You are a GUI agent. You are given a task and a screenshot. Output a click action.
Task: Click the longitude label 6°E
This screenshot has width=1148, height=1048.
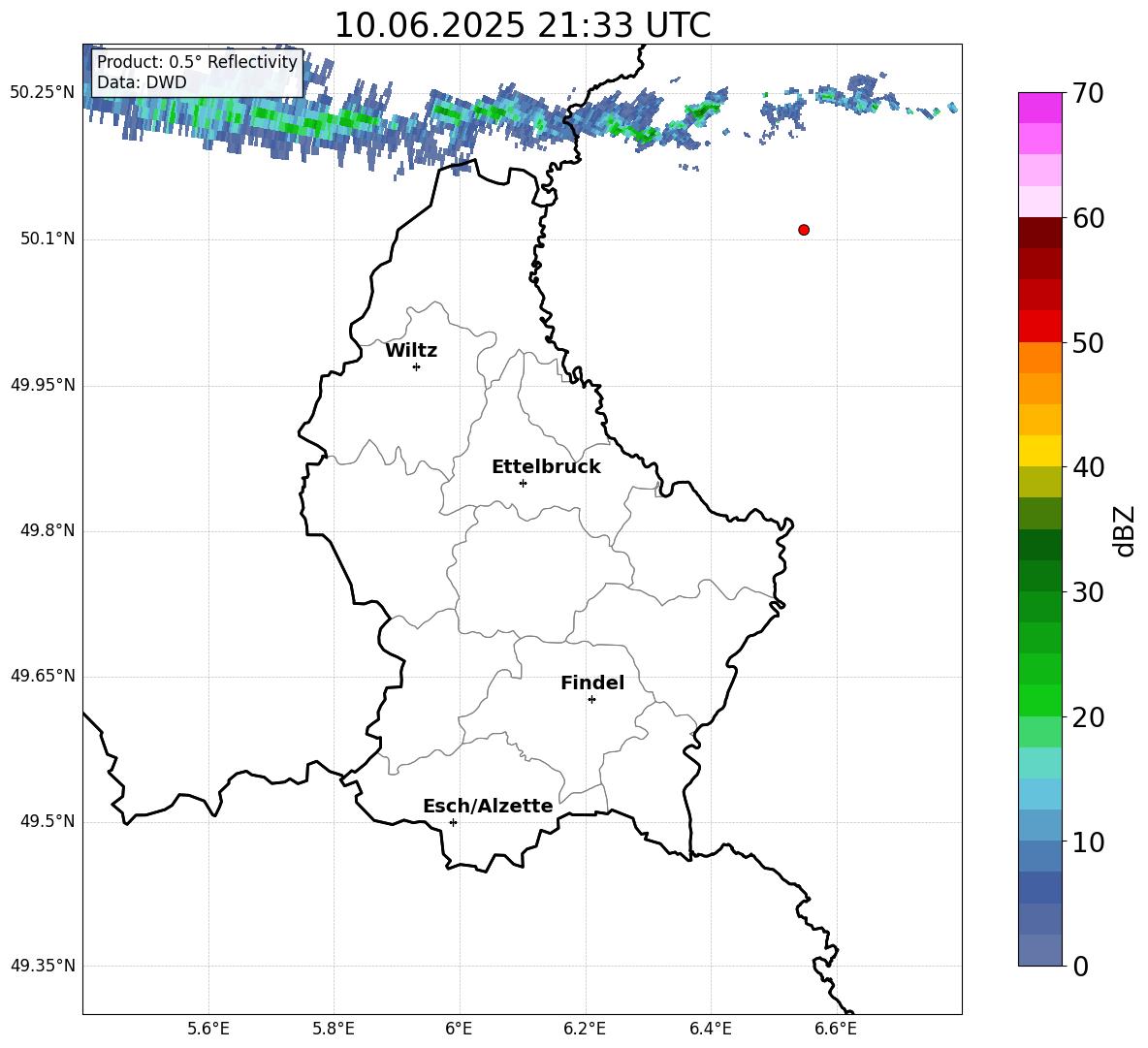[459, 1029]
